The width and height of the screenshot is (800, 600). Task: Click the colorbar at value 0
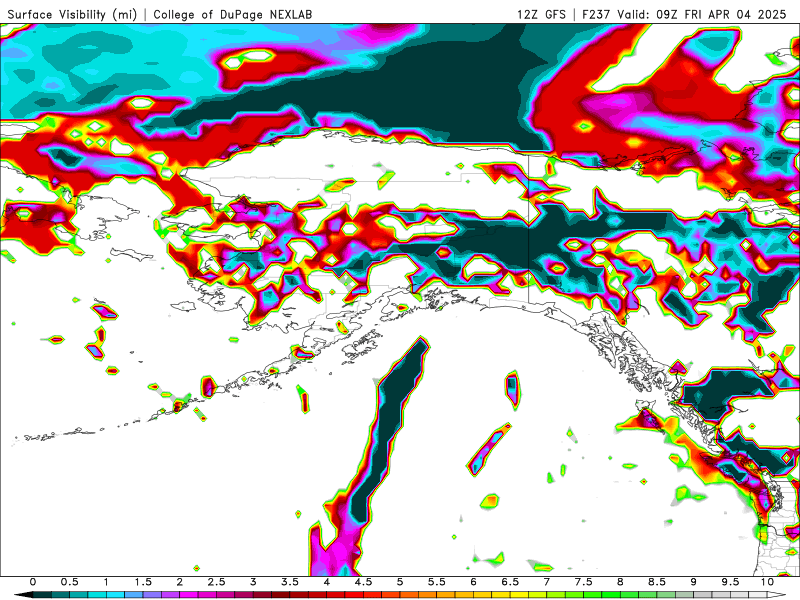tap(33, 582)
